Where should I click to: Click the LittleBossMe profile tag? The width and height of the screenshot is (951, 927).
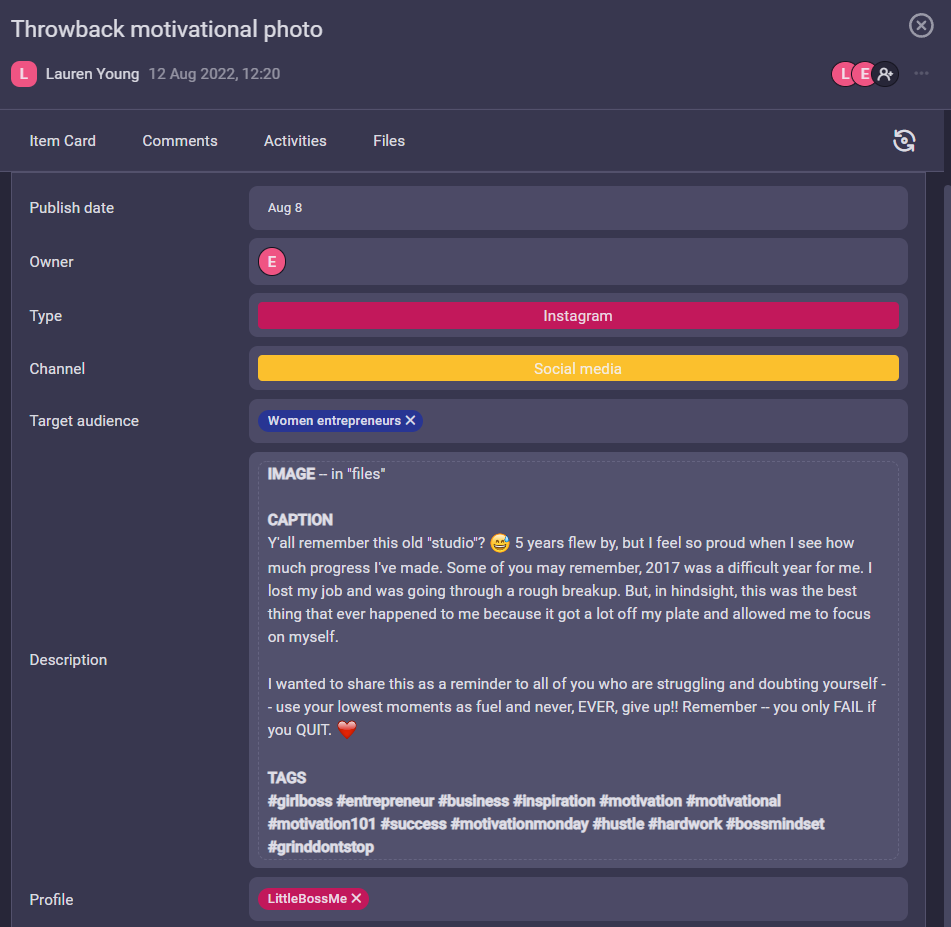(x=306, y=899)
